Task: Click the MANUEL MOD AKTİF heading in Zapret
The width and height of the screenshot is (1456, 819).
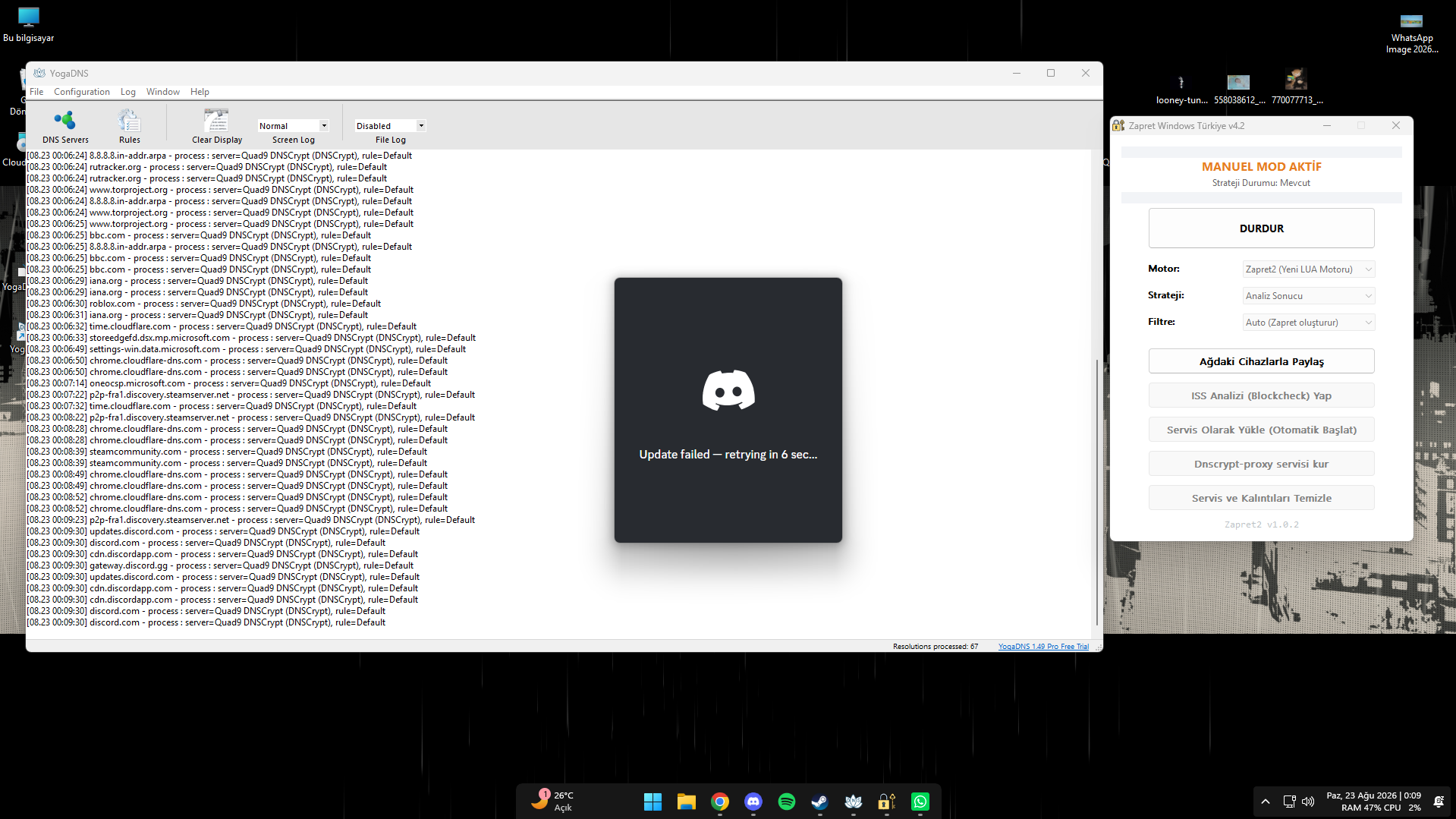Action: tap(1261, 167)
